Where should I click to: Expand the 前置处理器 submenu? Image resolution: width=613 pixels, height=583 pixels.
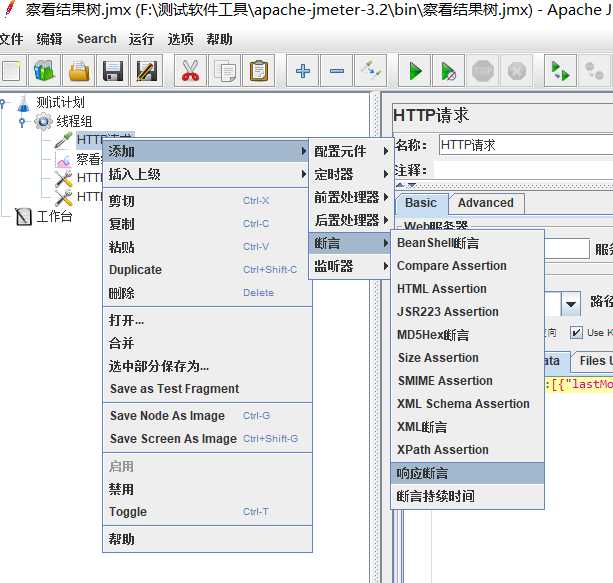click(x=351, y=197)
